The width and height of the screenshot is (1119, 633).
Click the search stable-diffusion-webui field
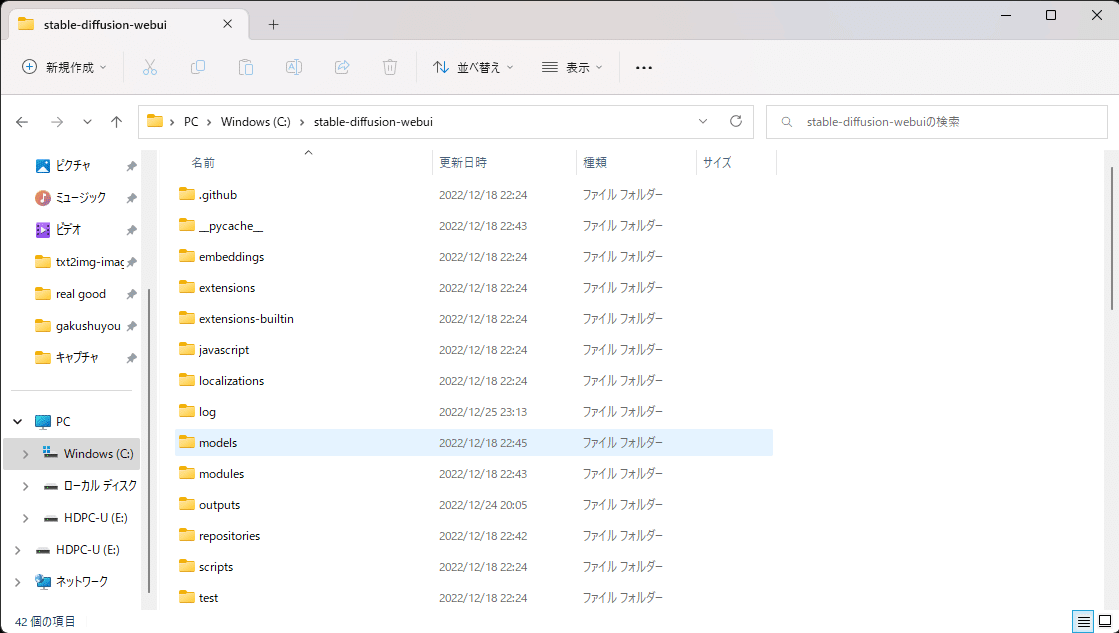[x=937, y=122]
